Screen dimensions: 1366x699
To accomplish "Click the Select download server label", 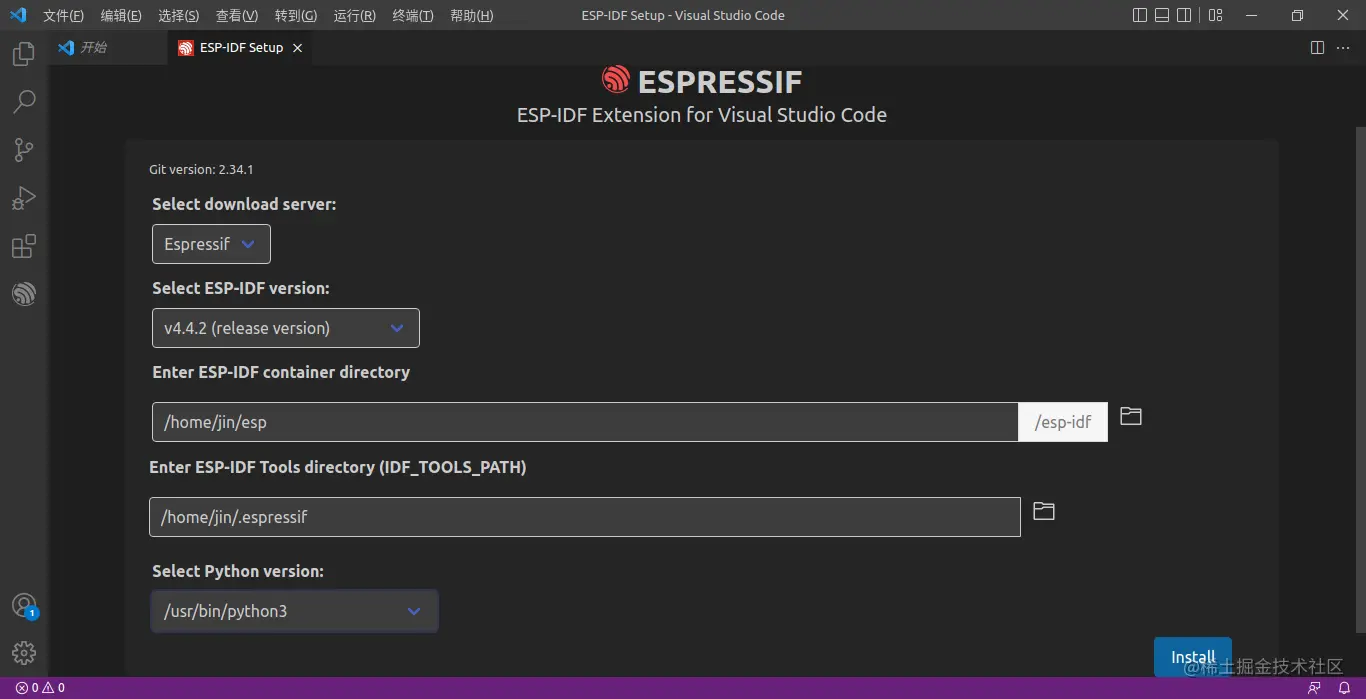I will pos(244,204).
